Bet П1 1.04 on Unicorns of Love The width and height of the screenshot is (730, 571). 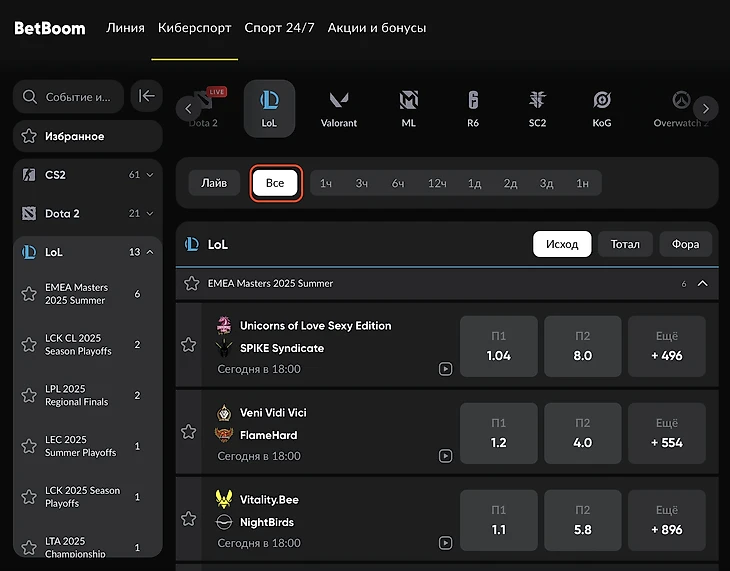[x=499, y=346]
